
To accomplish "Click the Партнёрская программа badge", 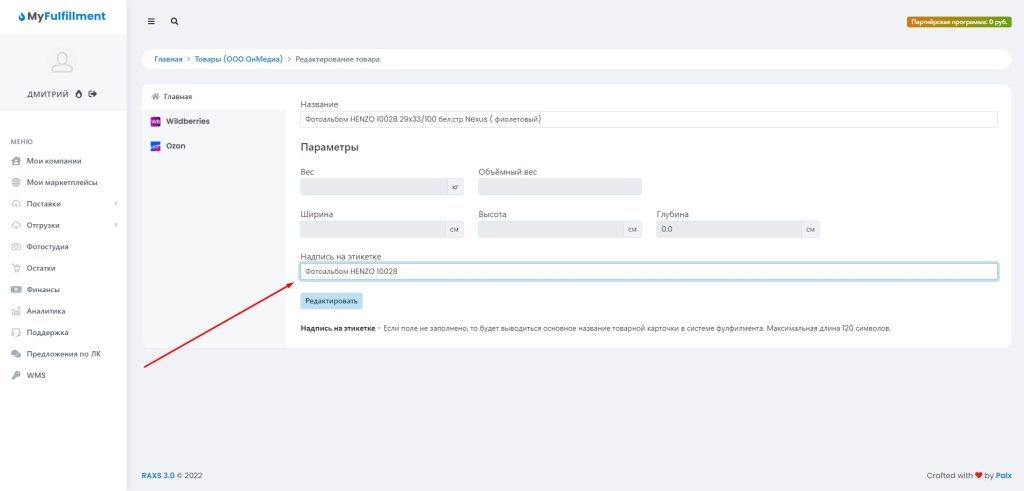I will [959, 21].
